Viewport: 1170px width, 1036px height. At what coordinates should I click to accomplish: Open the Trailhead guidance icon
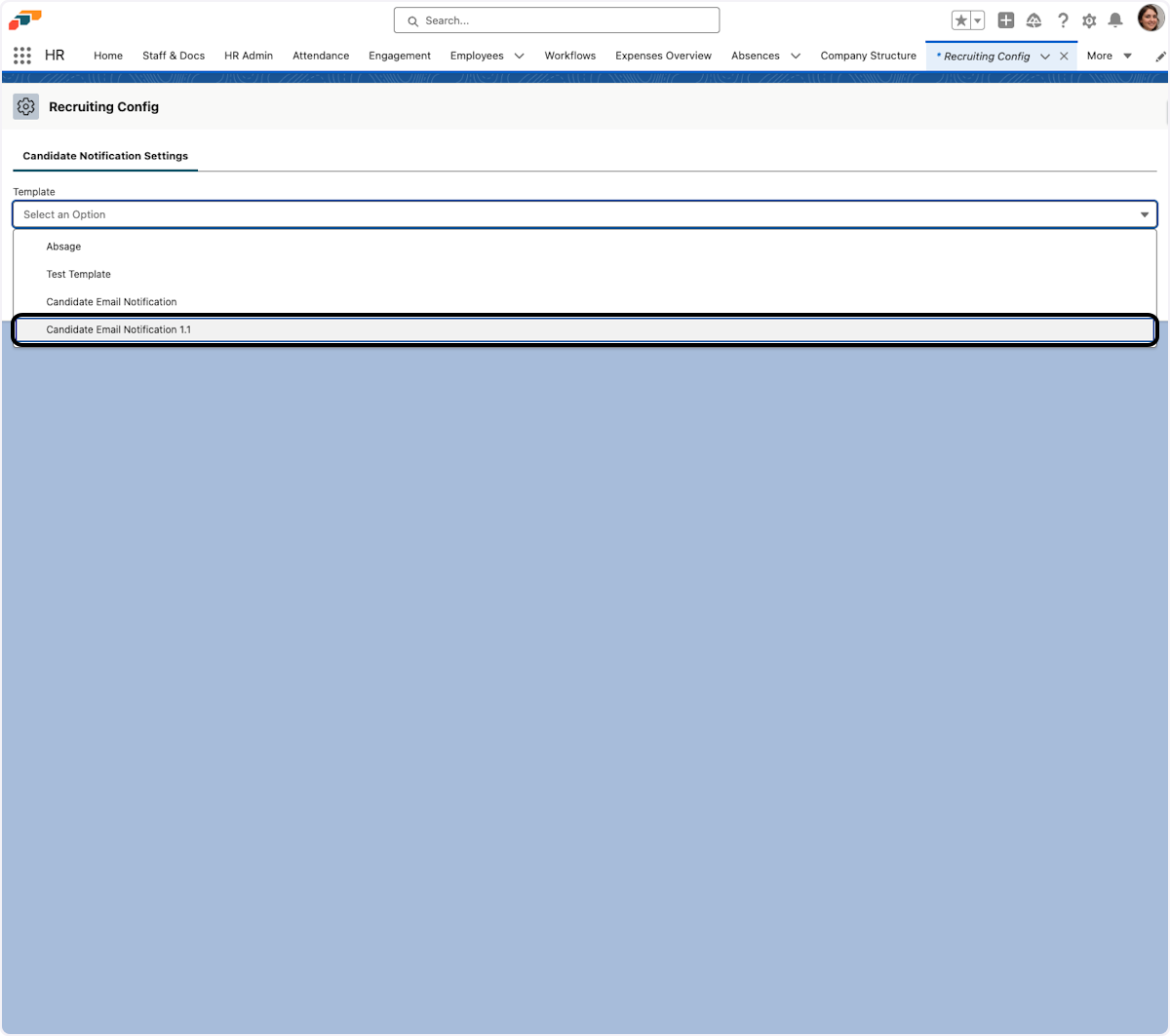(x=1034, y=20)
